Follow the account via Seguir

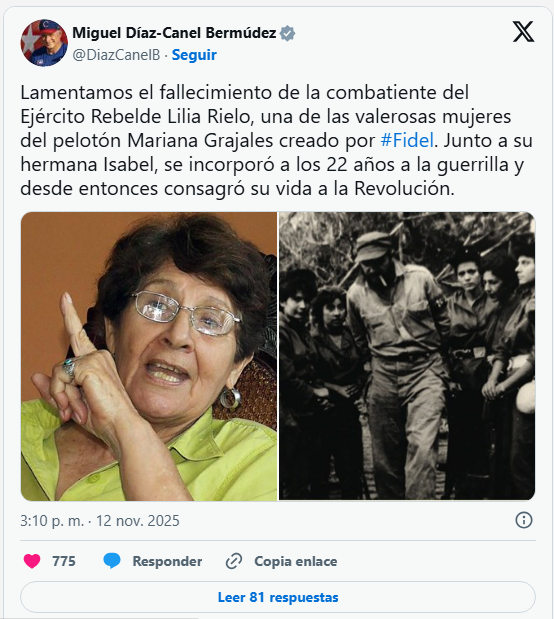coord(194,55)
